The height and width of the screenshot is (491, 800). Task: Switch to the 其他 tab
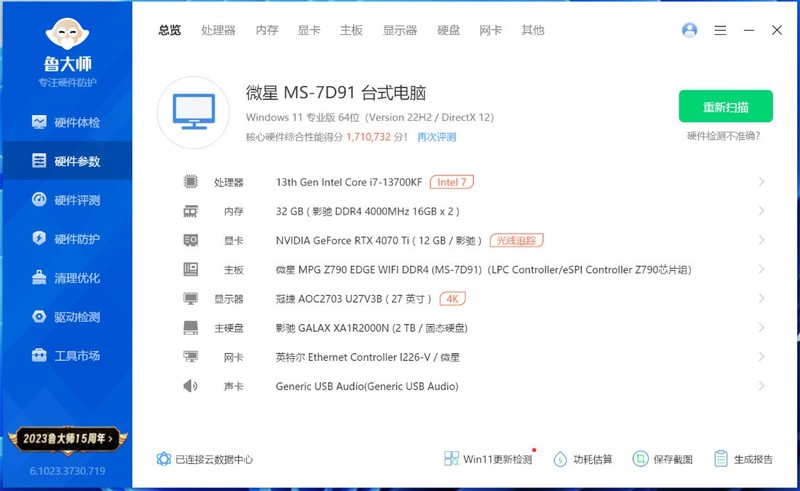coord(533,30)
